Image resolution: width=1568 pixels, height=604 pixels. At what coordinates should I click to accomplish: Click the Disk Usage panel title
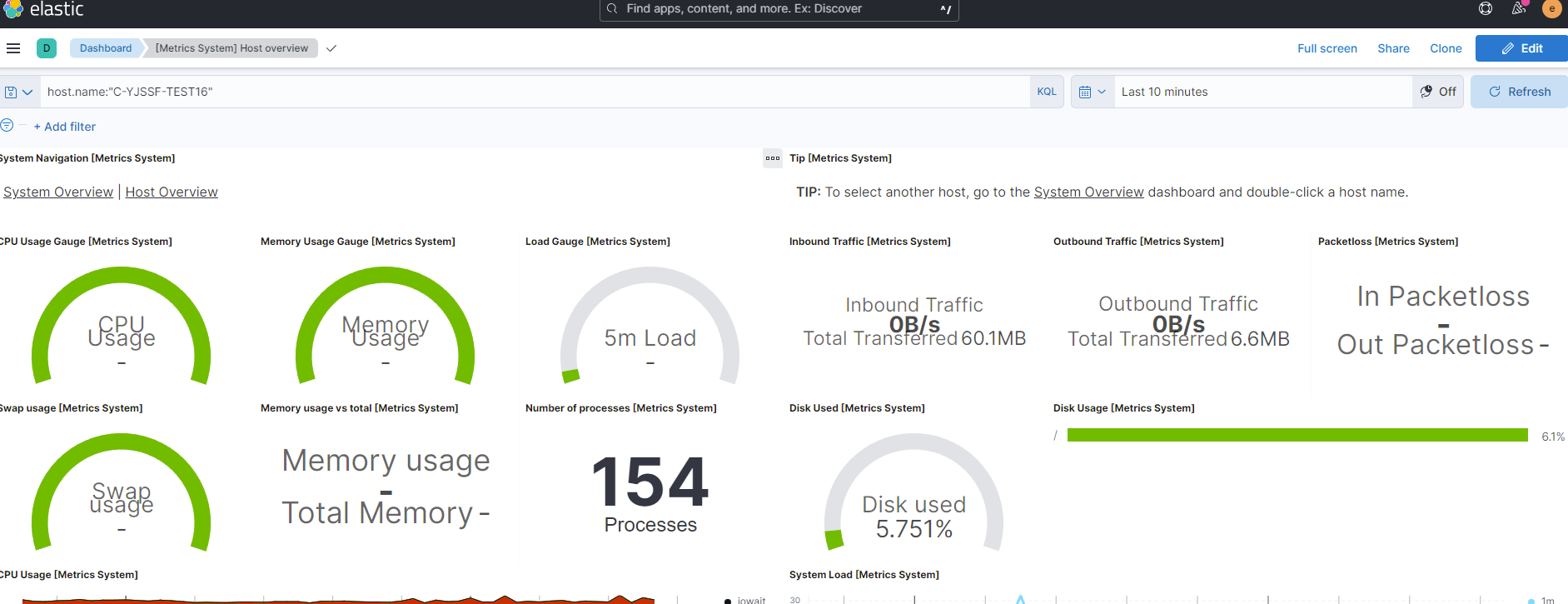pos(1123,408)
